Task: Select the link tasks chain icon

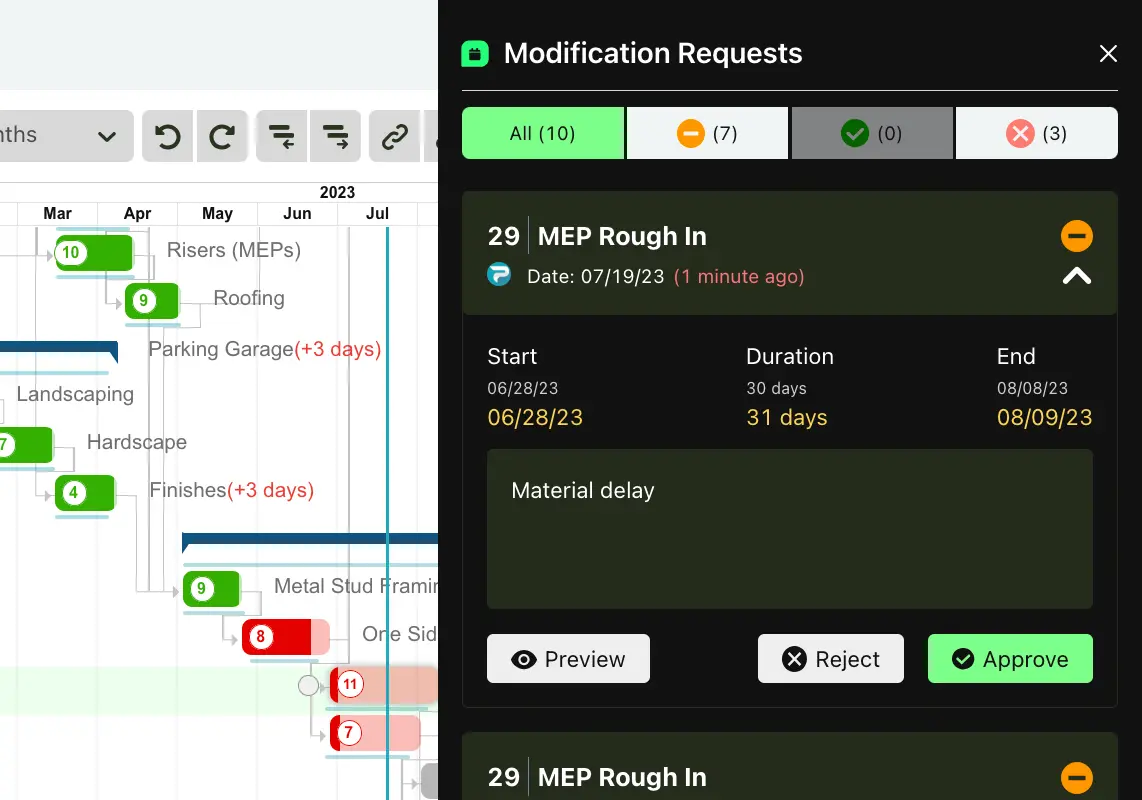Action: [394, 137]
